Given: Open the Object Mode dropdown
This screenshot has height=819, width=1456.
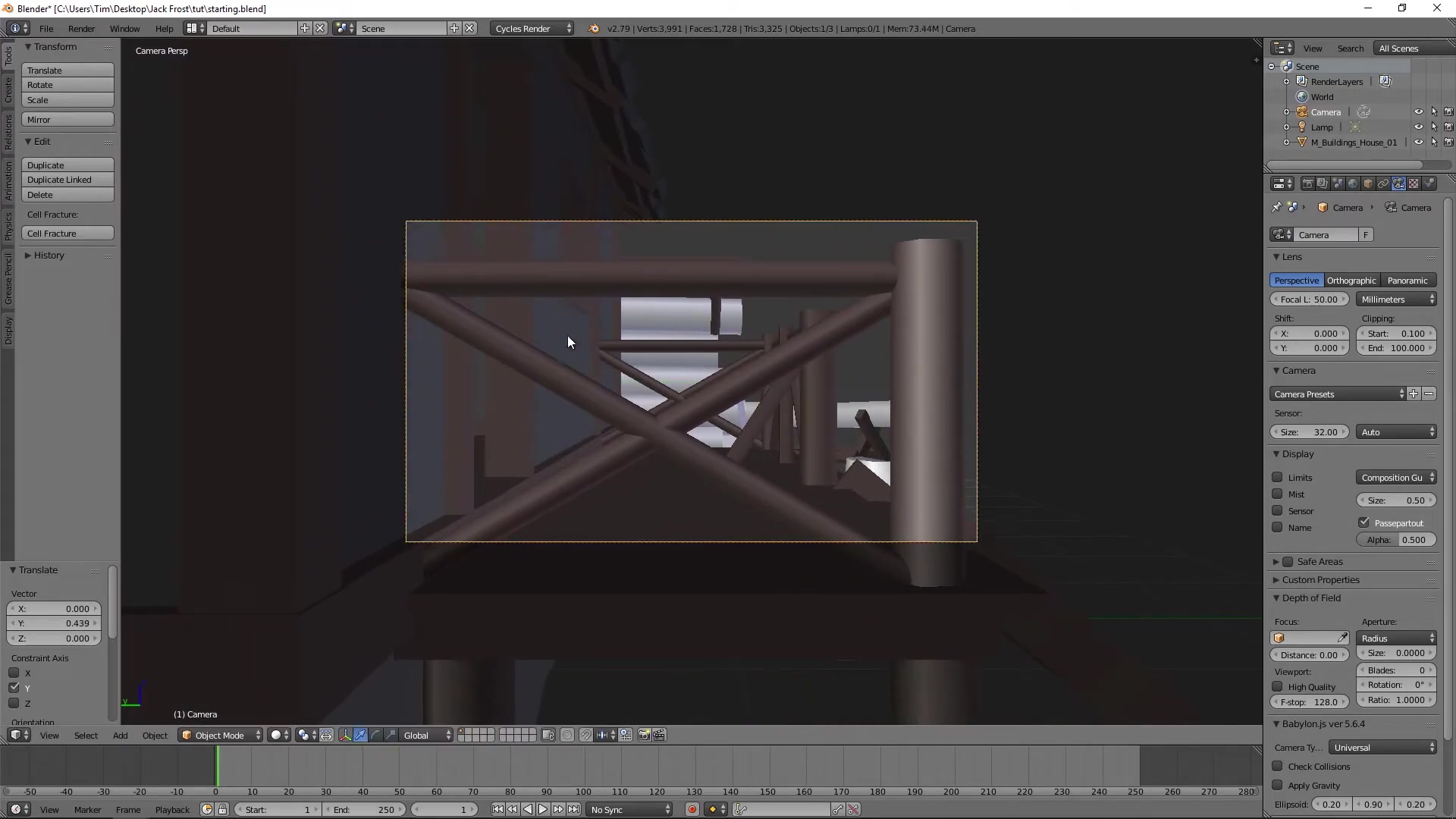Looking at the screenshot, I should pyautogui.click(x=221, y=735).
